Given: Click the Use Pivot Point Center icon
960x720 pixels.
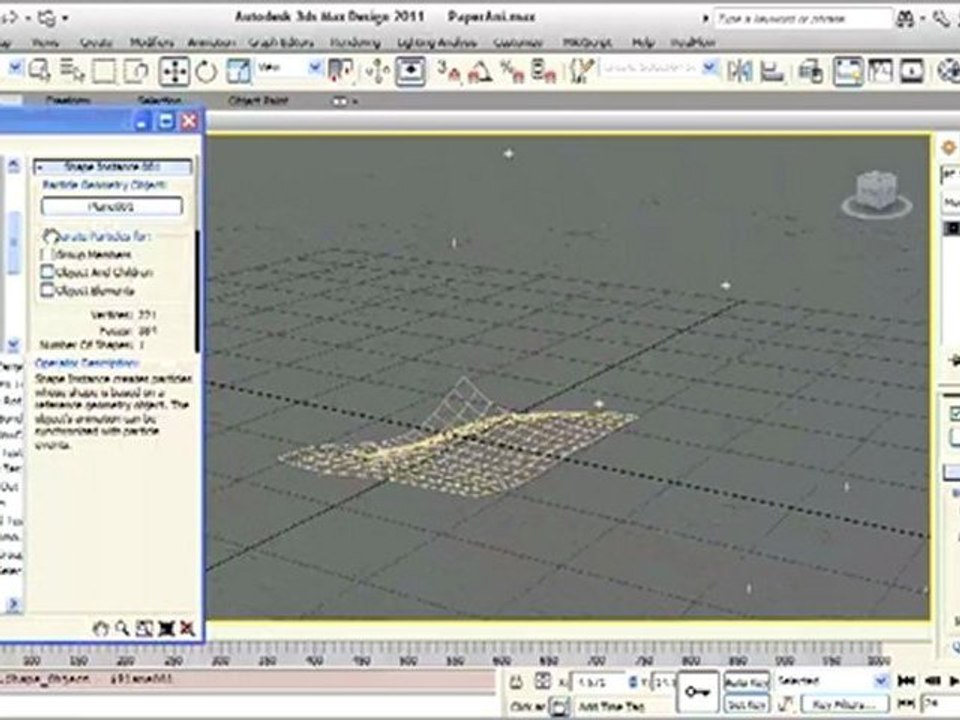Looking at the screenshot, I should pos(341,71).
